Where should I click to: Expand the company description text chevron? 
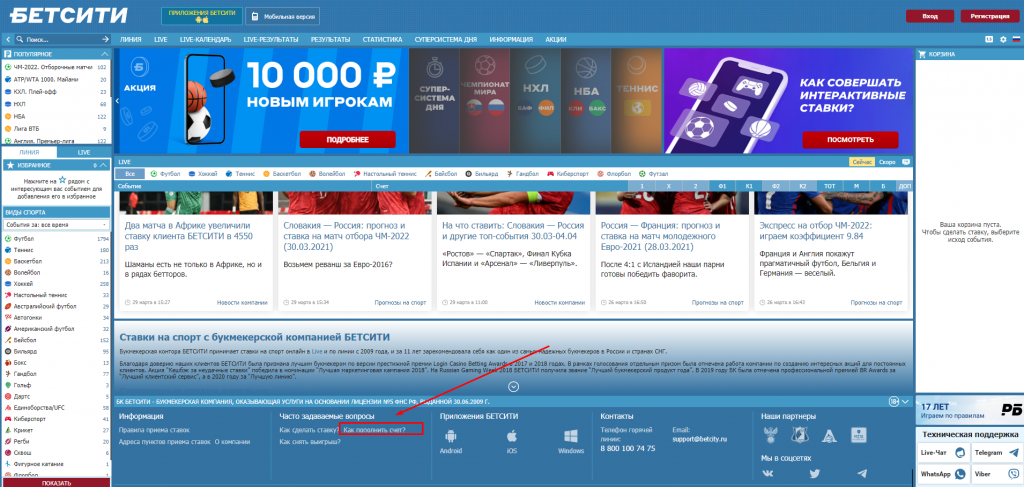point(514,386)
